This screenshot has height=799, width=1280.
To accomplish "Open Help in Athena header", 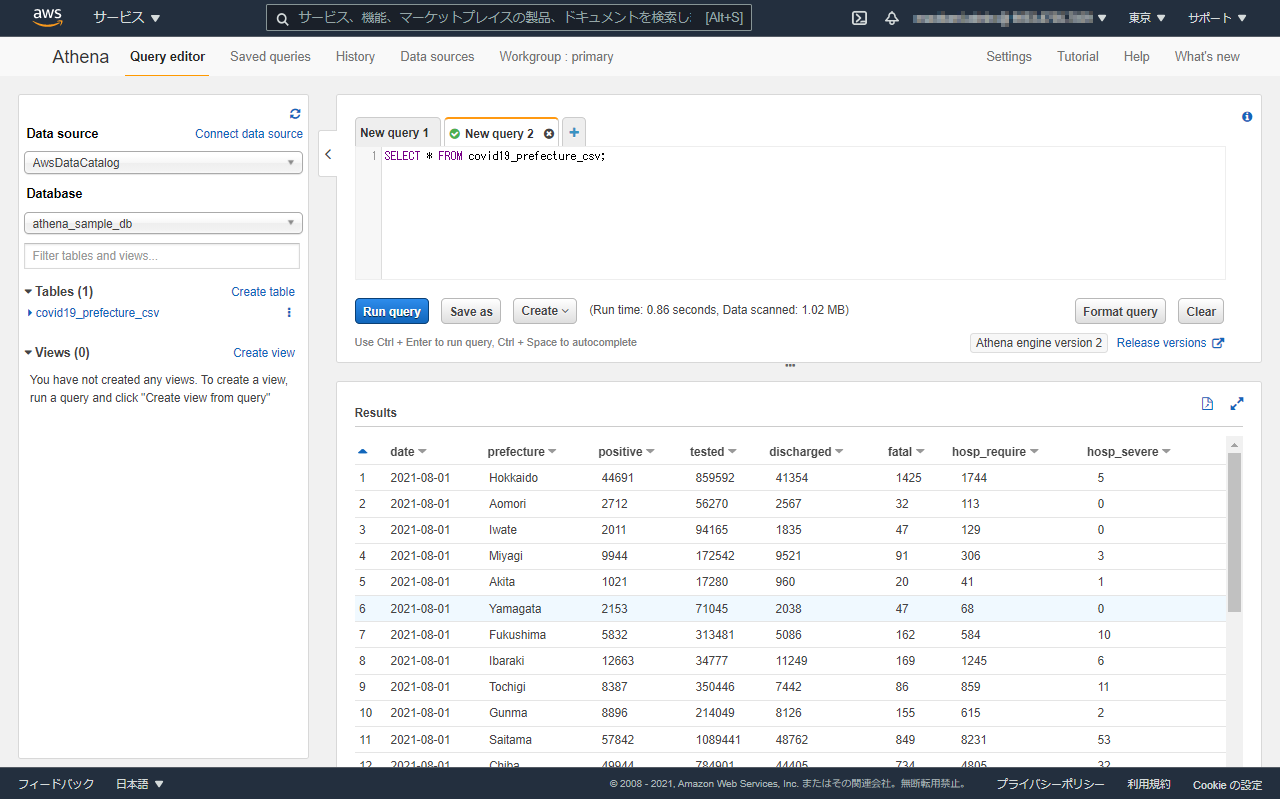I will [x=1136, y=57].
